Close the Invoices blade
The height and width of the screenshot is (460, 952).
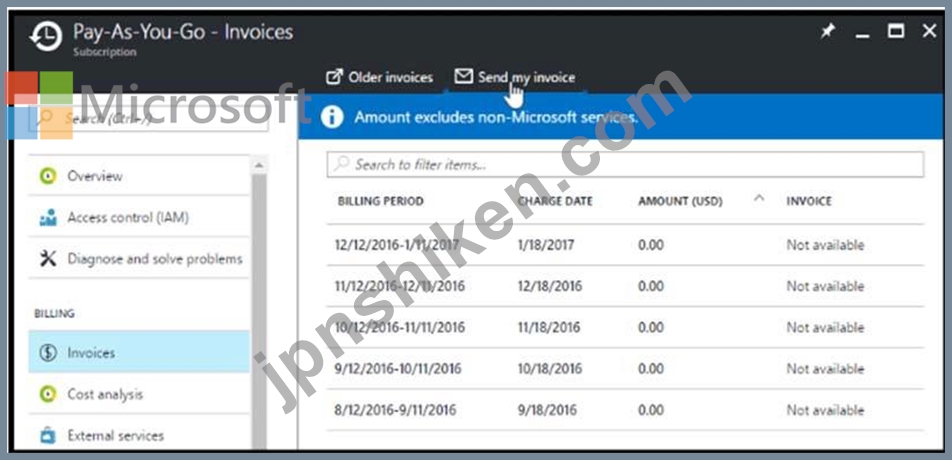point(930,32)
